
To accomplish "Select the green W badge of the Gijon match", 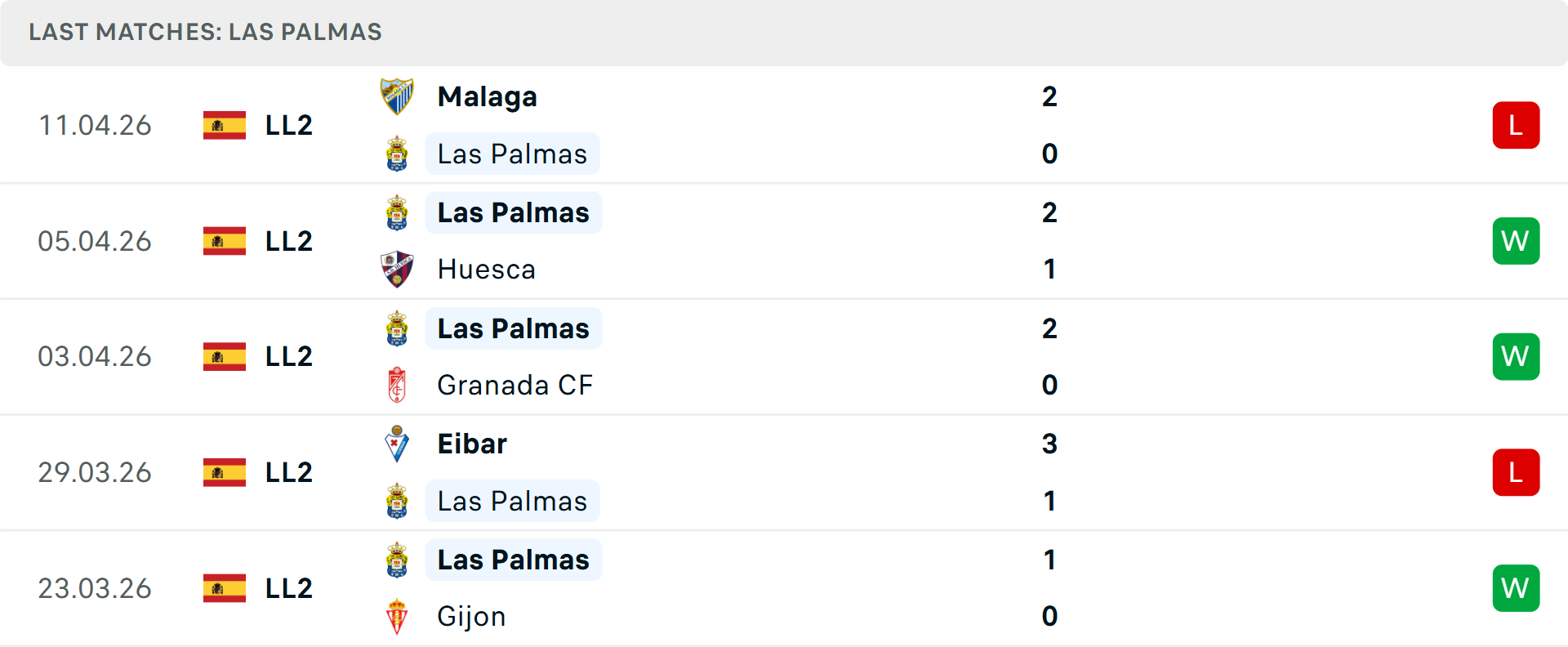I will [1516, 588].
